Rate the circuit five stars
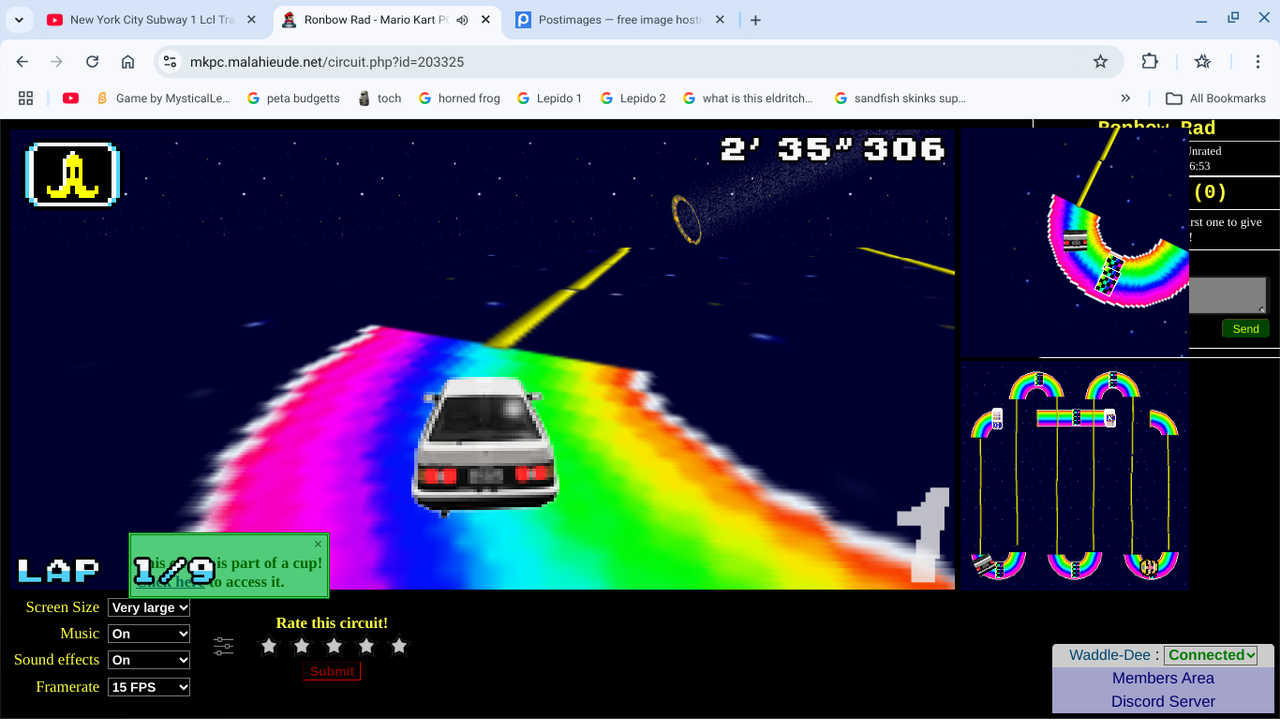Screen dimensions: 1280x720 (399, 646)
